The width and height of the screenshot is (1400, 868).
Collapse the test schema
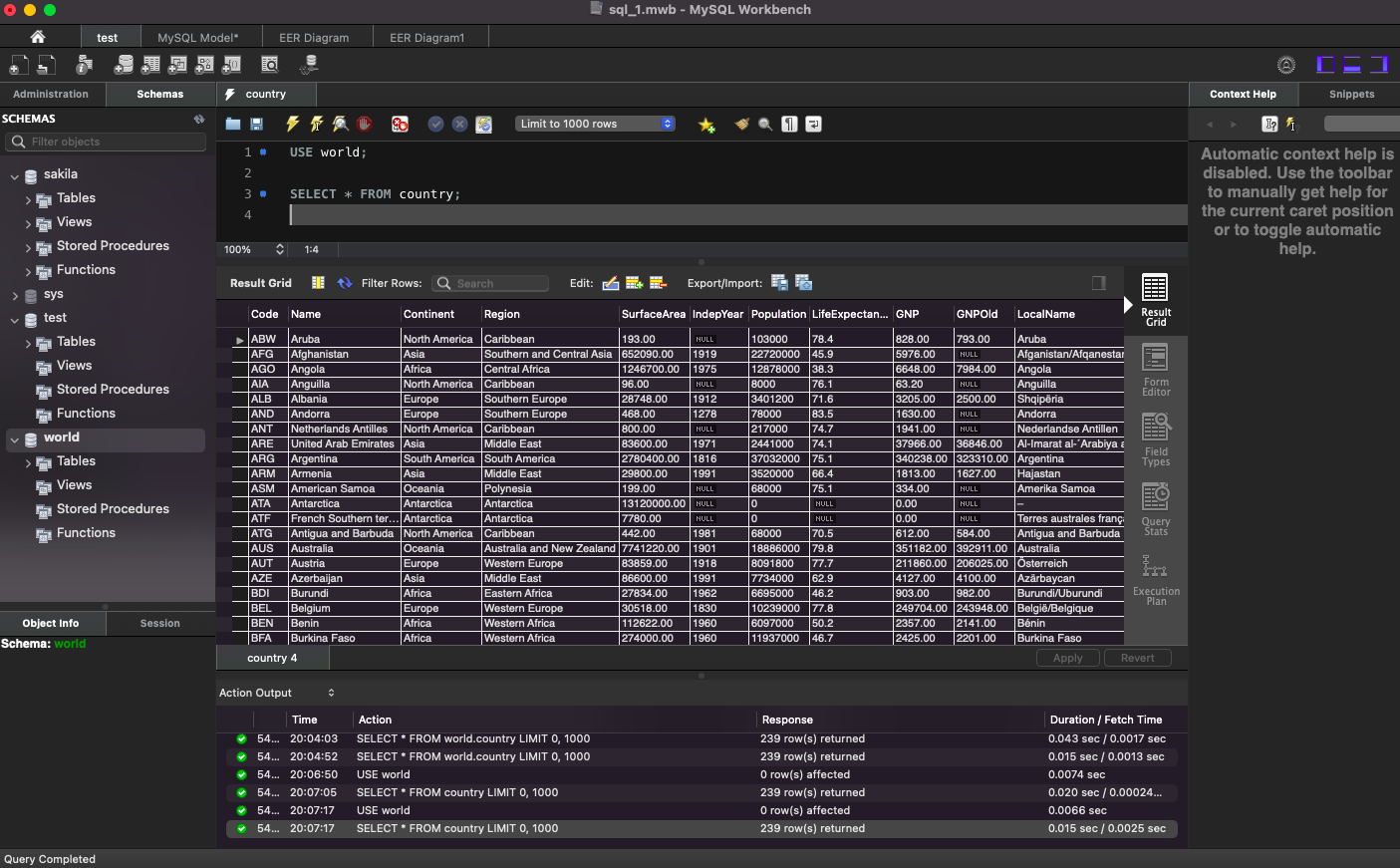pos(14,320)
